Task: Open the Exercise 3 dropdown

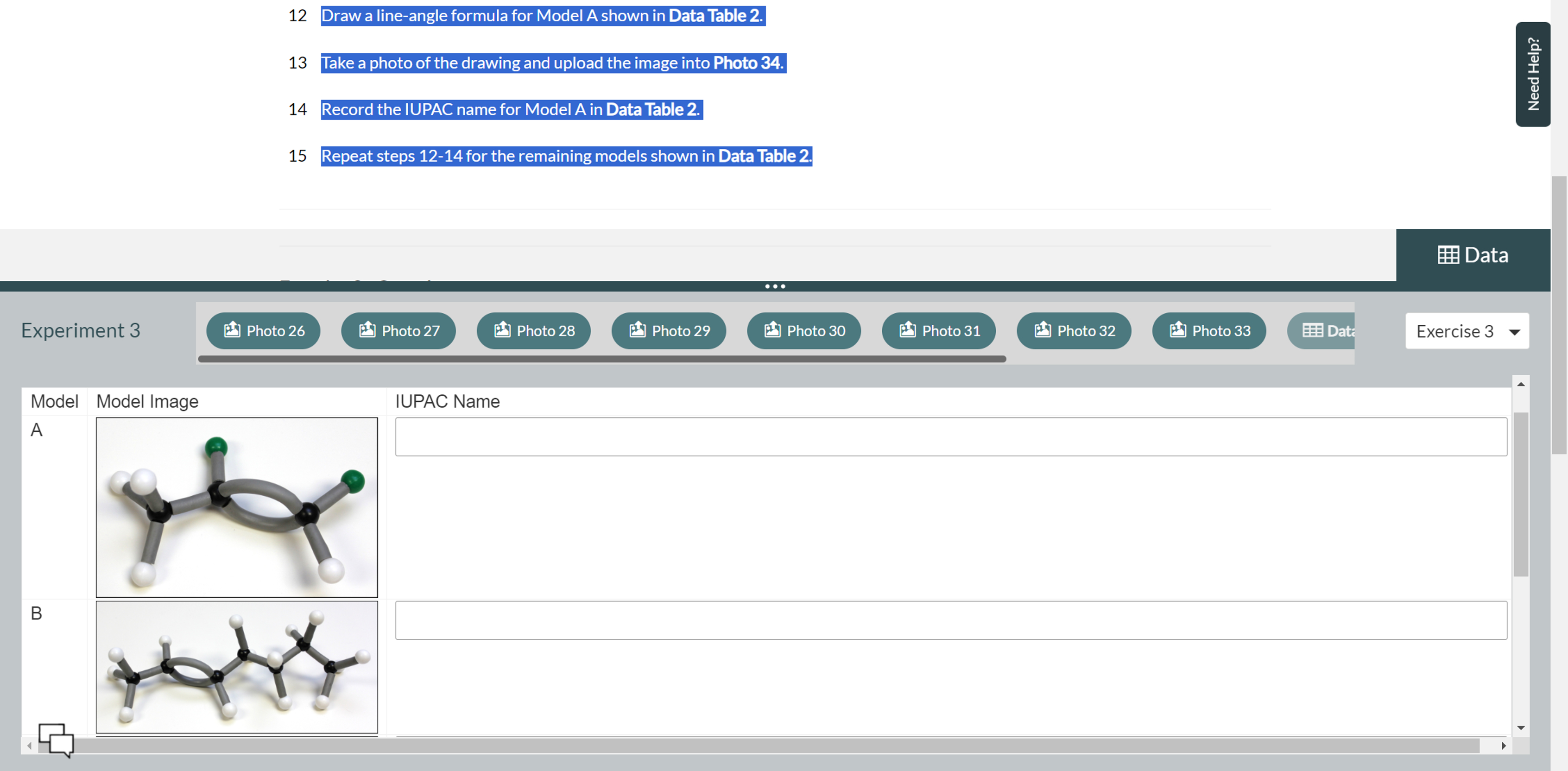Action: tap(1467, 330)
